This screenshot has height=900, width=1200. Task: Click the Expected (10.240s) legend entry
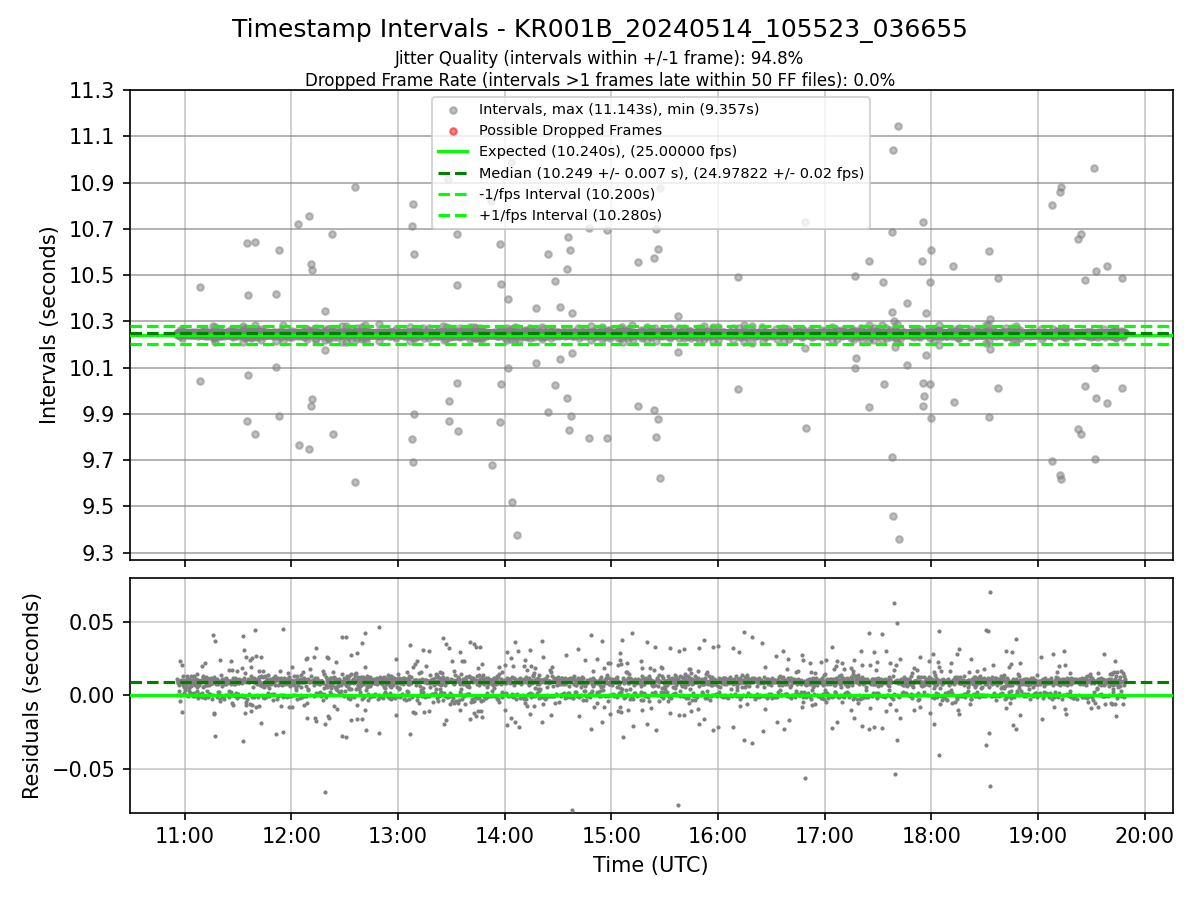pos(608,151)
